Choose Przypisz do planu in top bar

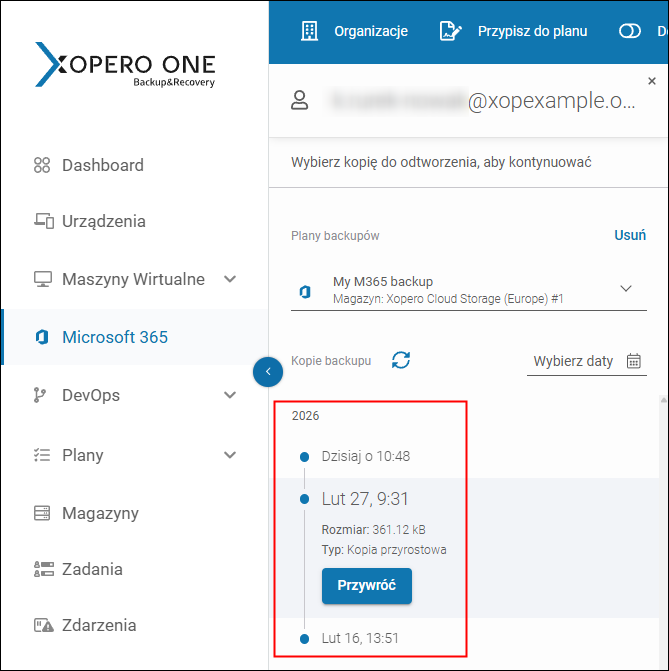point(532,31)
